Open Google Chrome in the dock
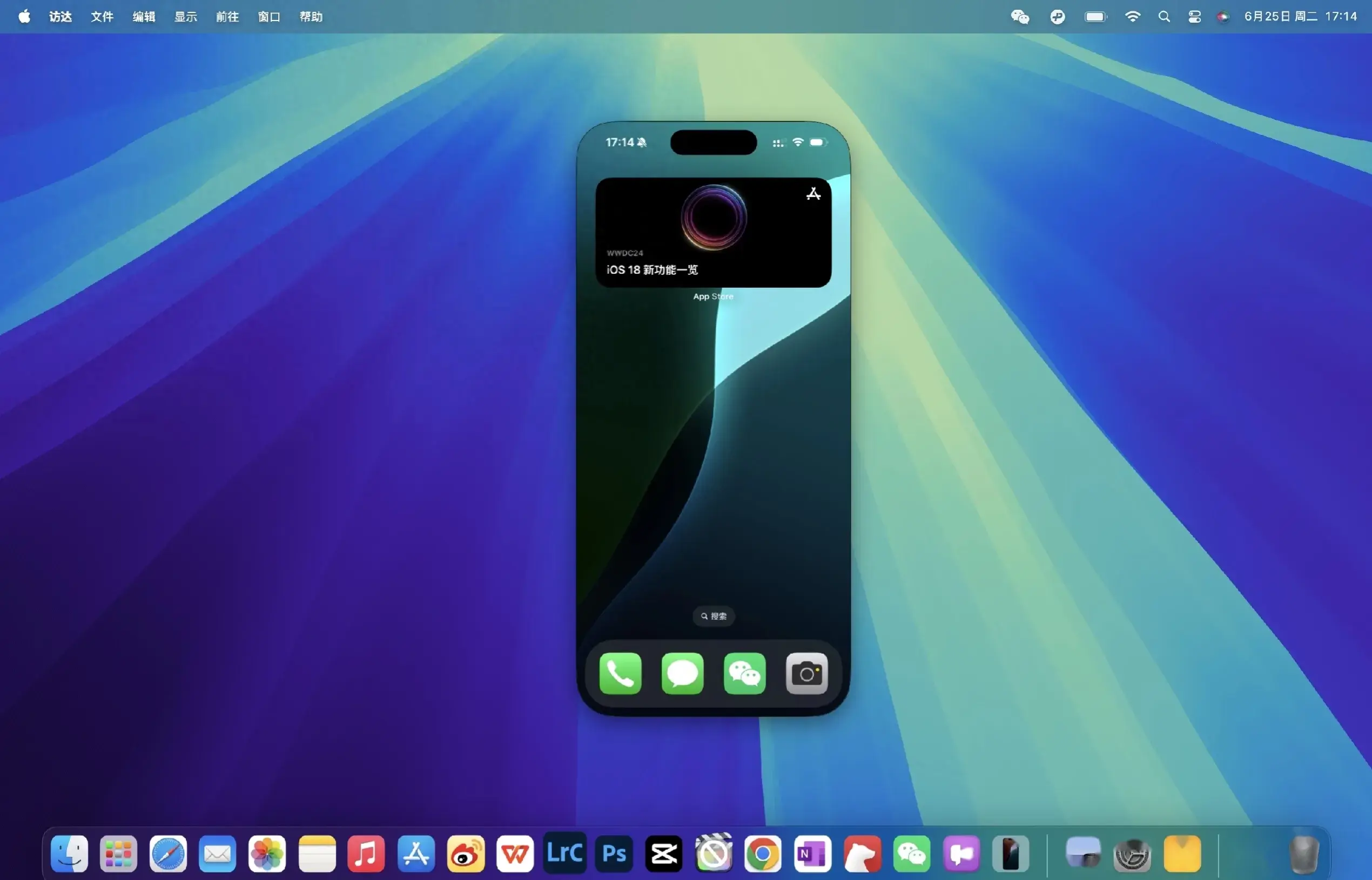Image resolution: width=1372 pixels, height=880 pixels. (763, 854)
